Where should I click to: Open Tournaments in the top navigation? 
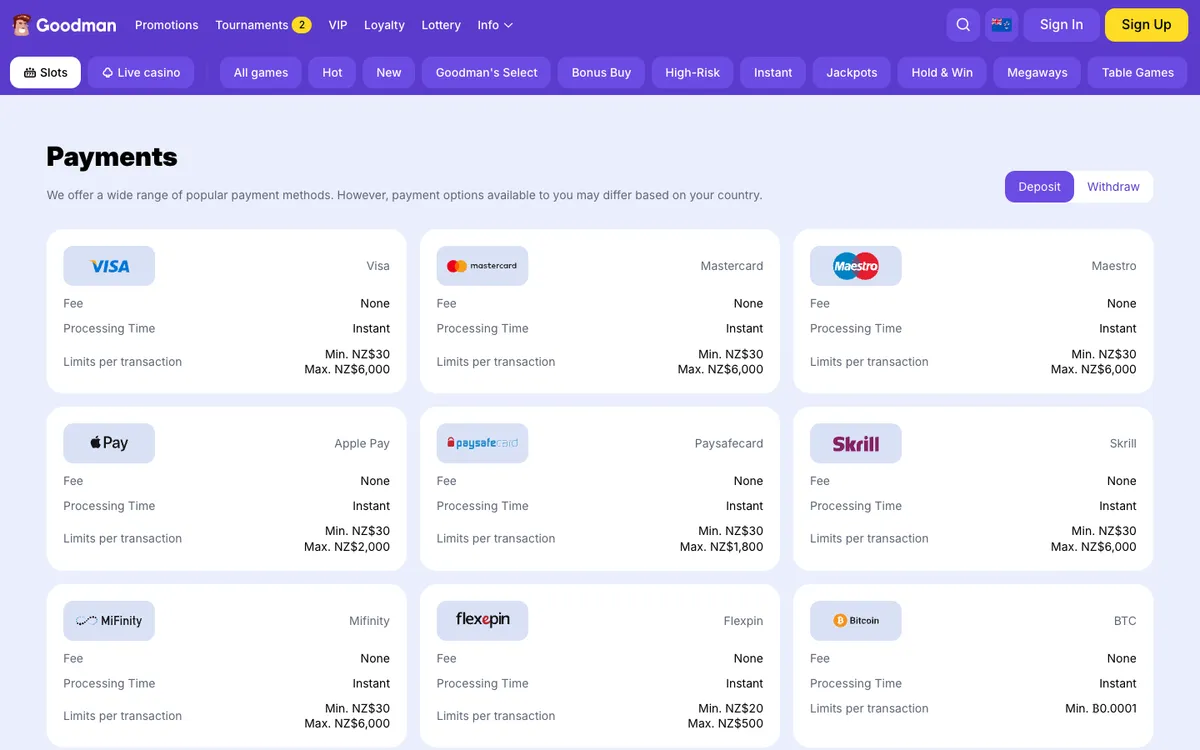252,25
